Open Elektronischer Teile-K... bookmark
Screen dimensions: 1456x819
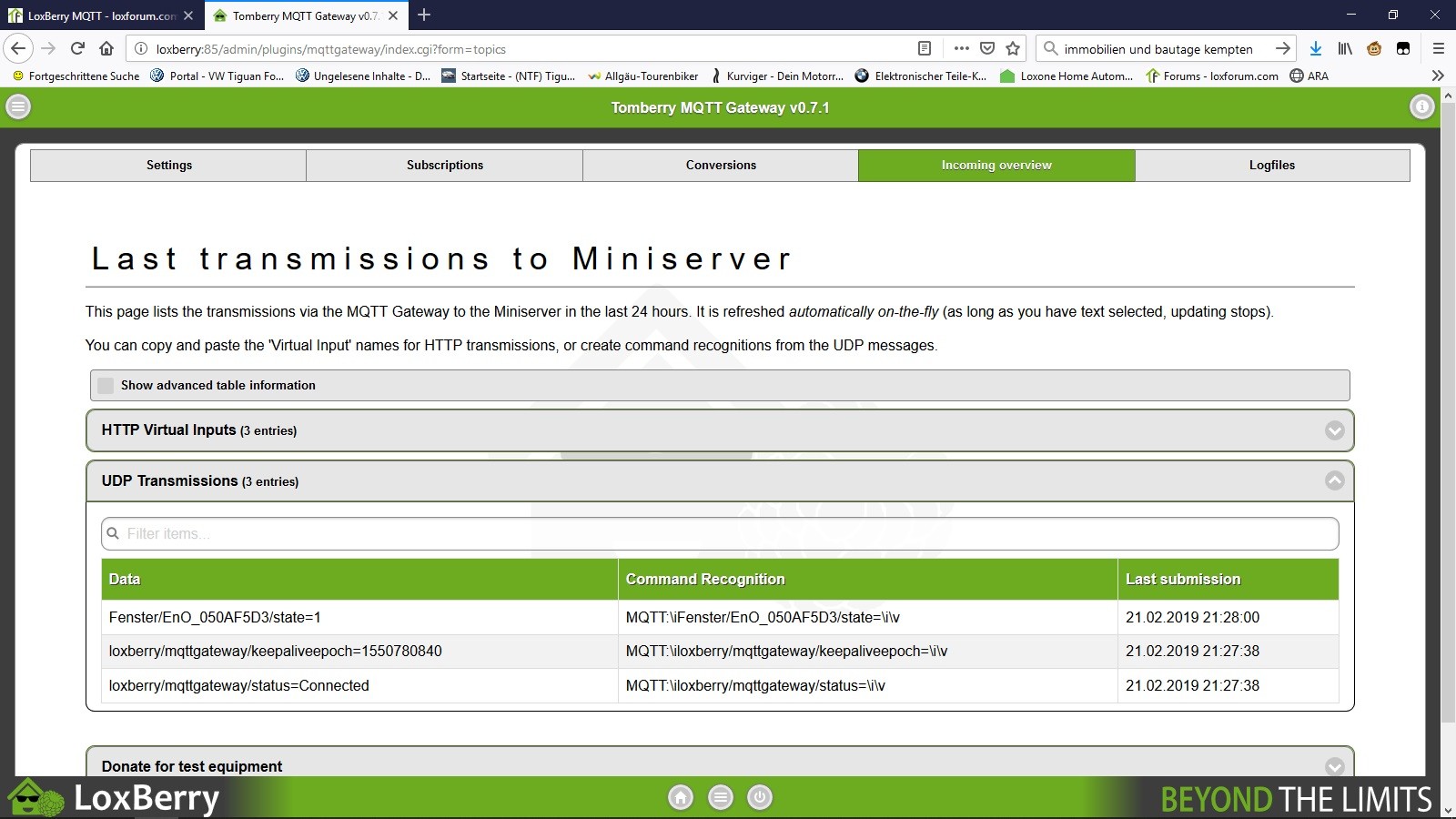(921, 76)
